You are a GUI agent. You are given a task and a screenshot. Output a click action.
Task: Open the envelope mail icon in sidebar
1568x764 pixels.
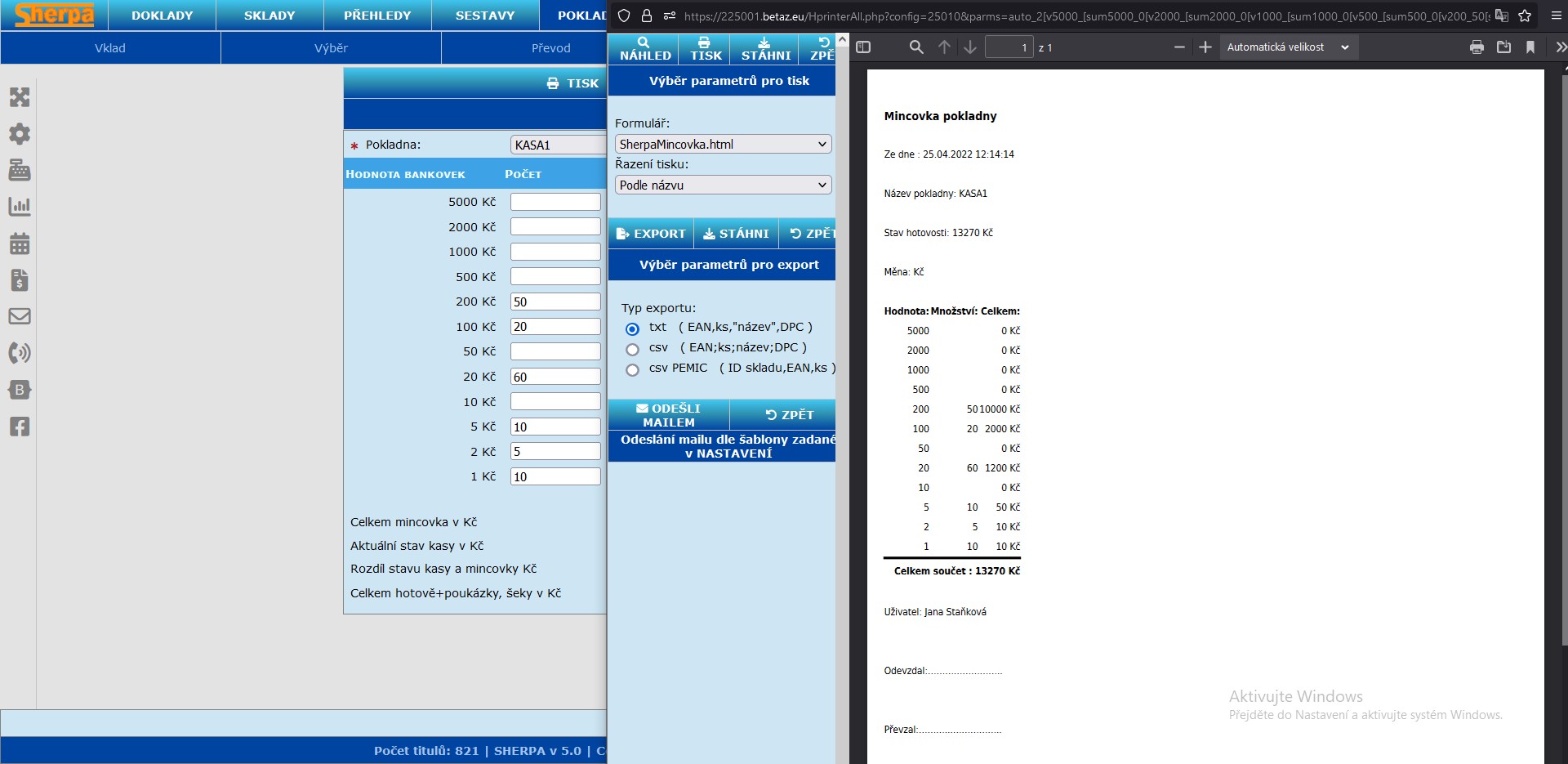tap(20, 316)
